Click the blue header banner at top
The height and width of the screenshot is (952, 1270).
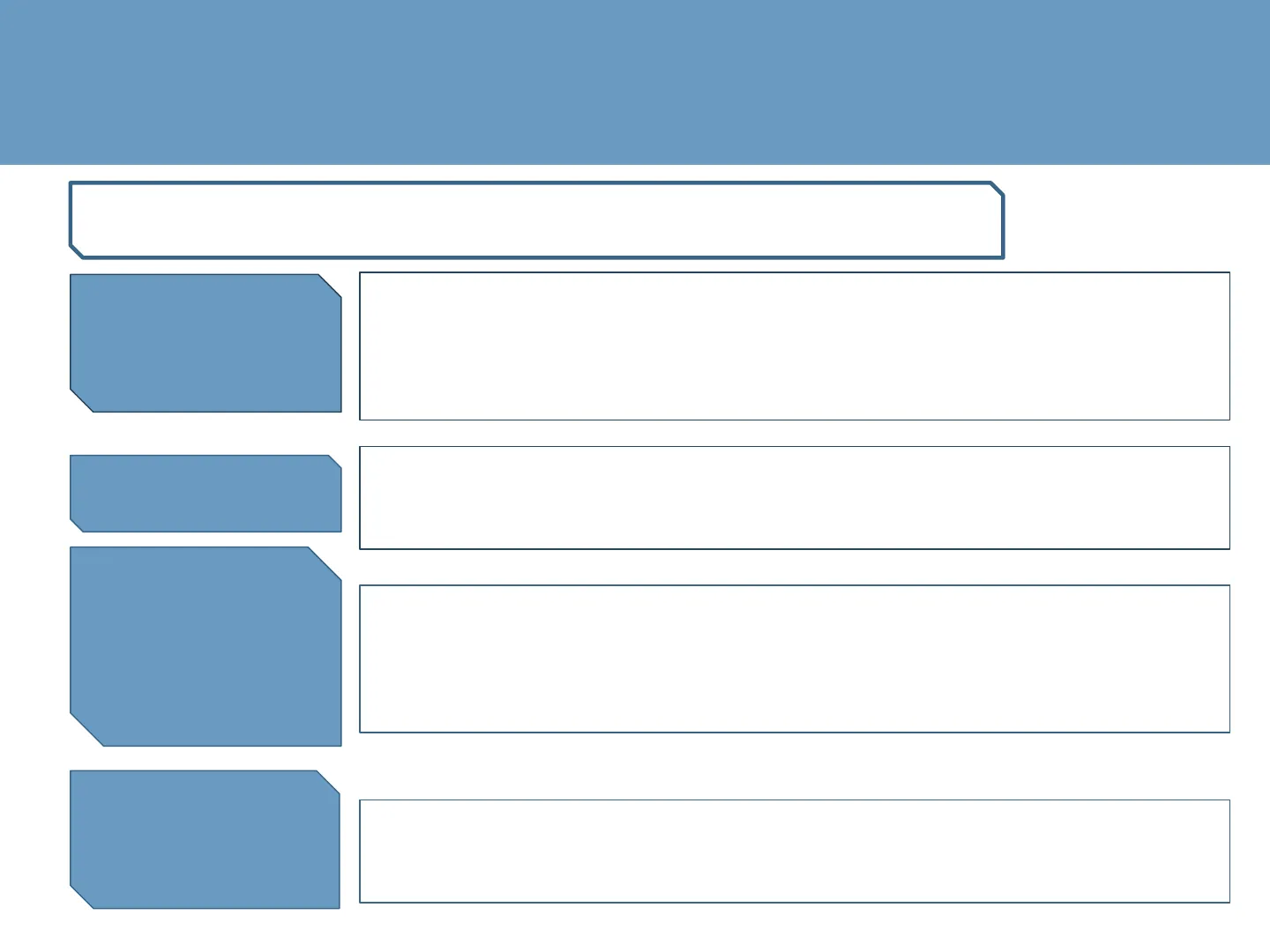click(635, 81)
